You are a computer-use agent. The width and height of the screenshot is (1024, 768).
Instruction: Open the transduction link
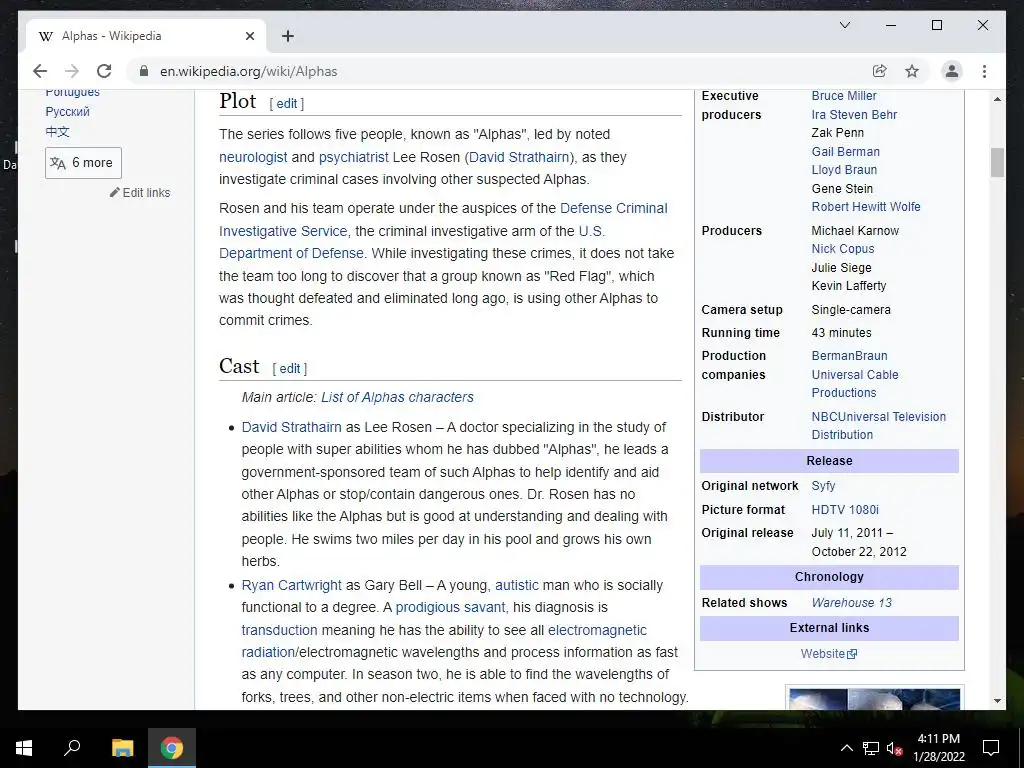coord(280,630)
